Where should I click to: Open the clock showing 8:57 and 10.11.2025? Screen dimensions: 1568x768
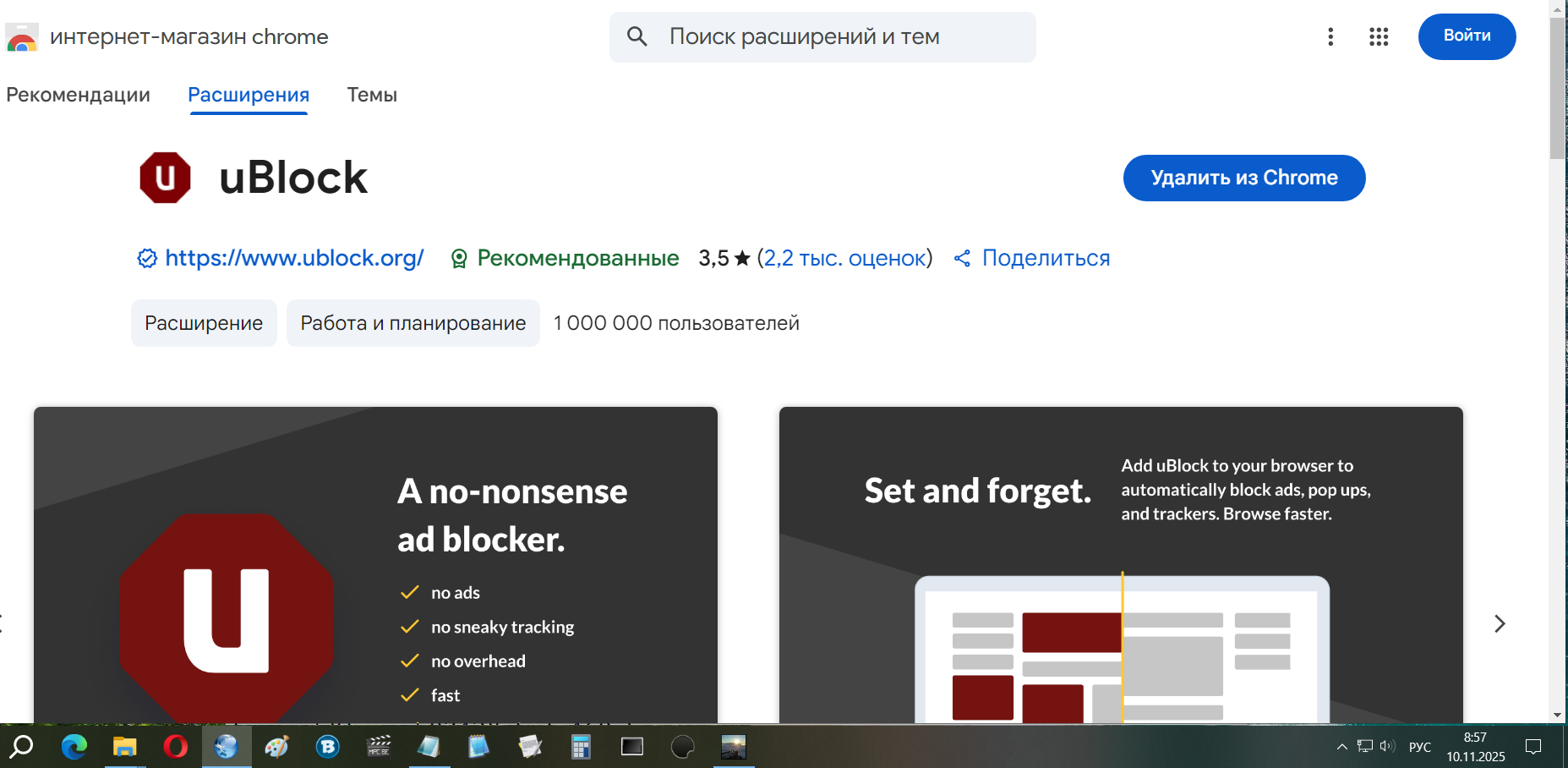tap(1476, 747)
